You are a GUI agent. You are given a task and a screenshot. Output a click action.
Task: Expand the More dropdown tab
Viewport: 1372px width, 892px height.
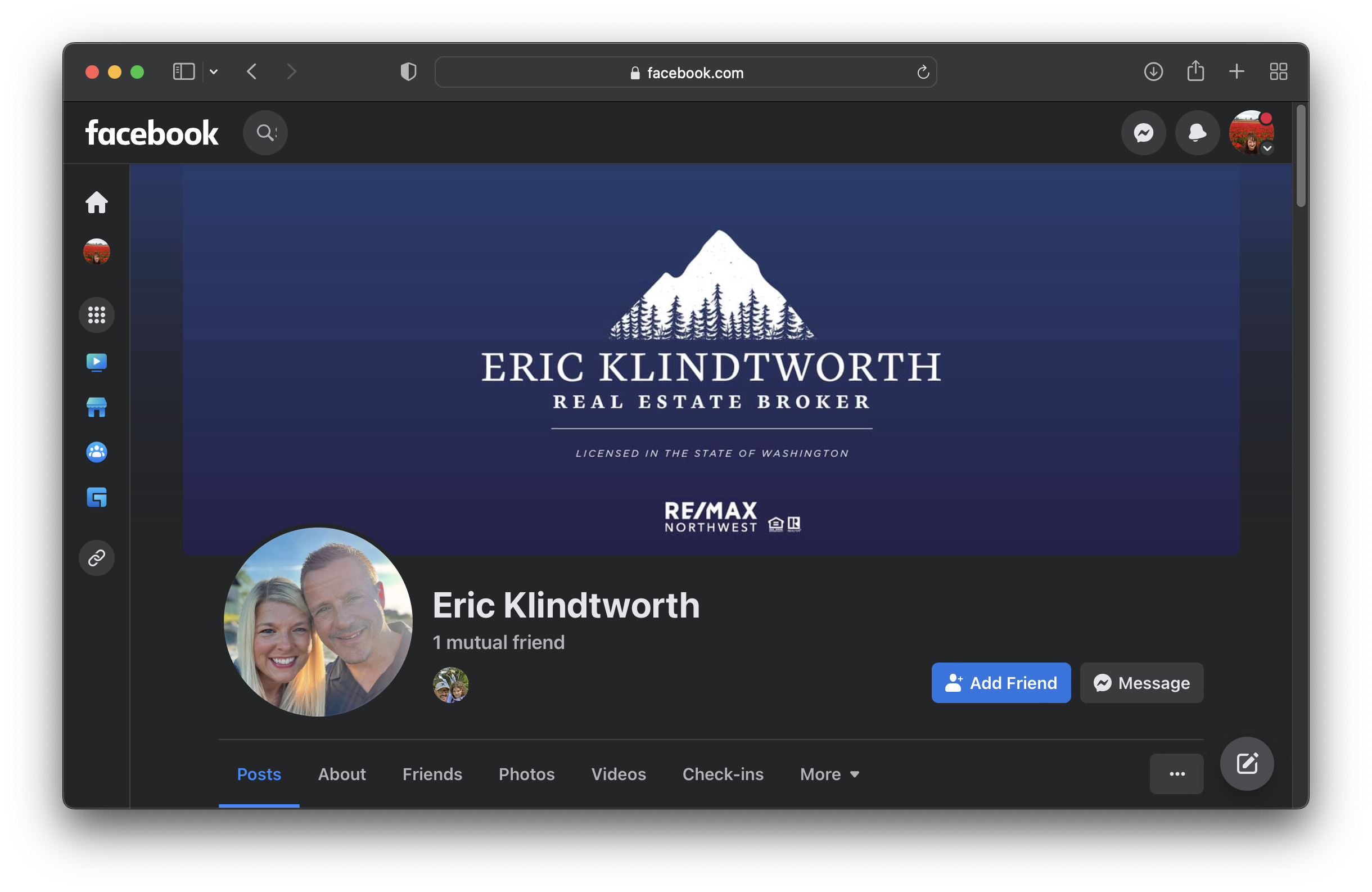(829, 774)
